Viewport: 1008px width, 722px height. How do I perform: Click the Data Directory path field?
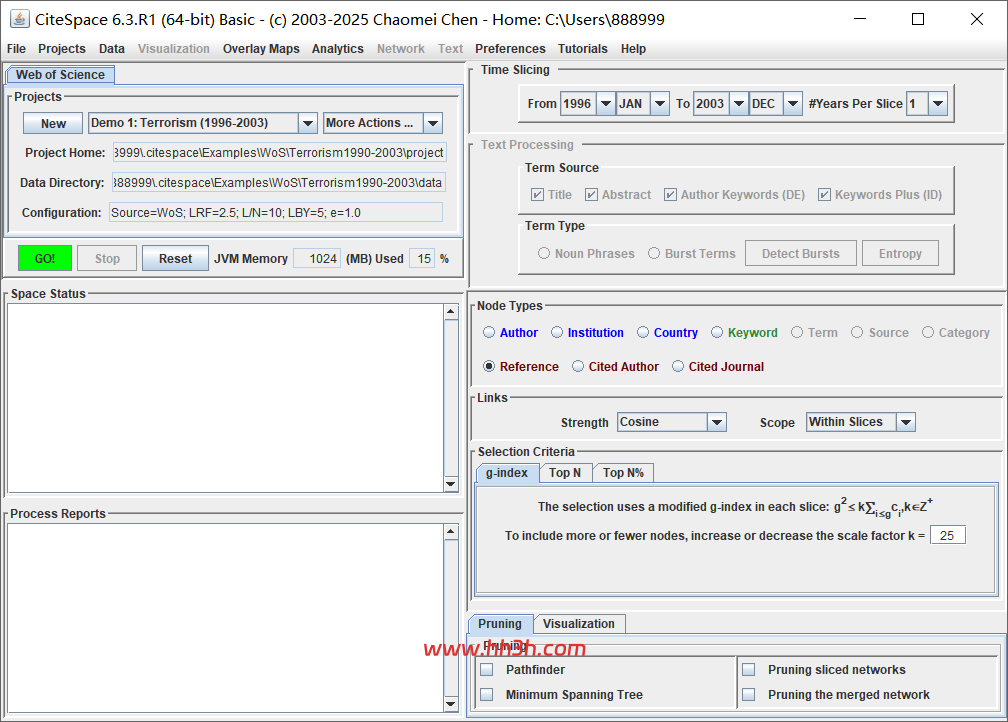pos(278,183)
